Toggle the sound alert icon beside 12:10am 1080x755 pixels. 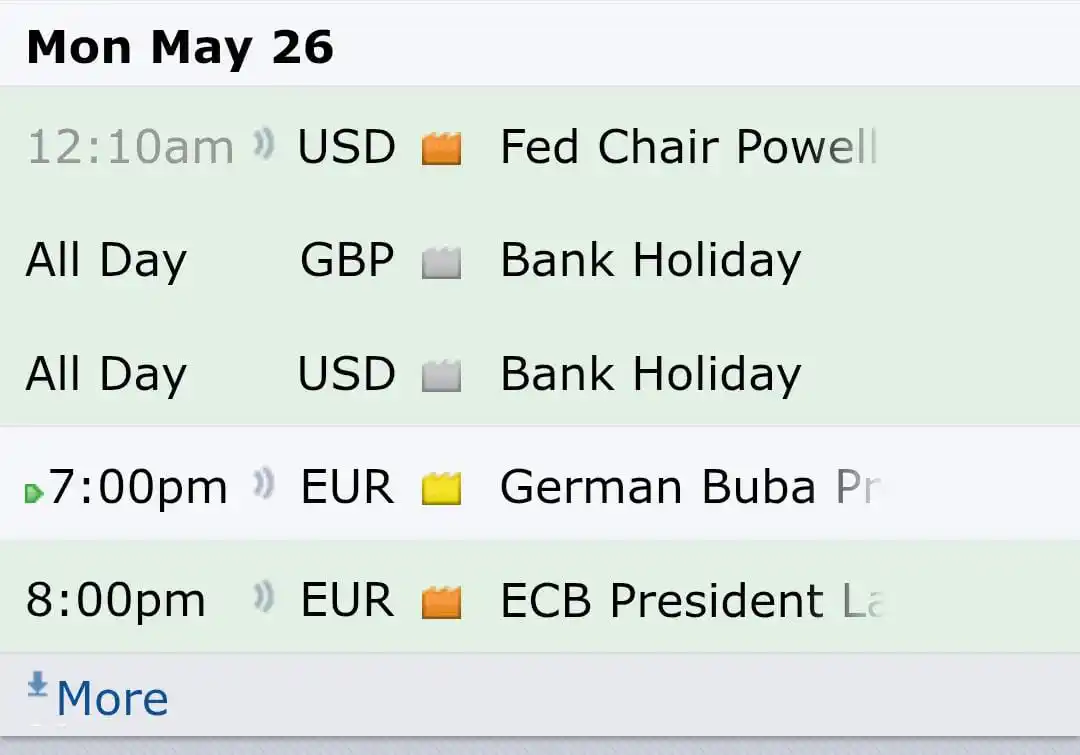[x=263, y=144]
